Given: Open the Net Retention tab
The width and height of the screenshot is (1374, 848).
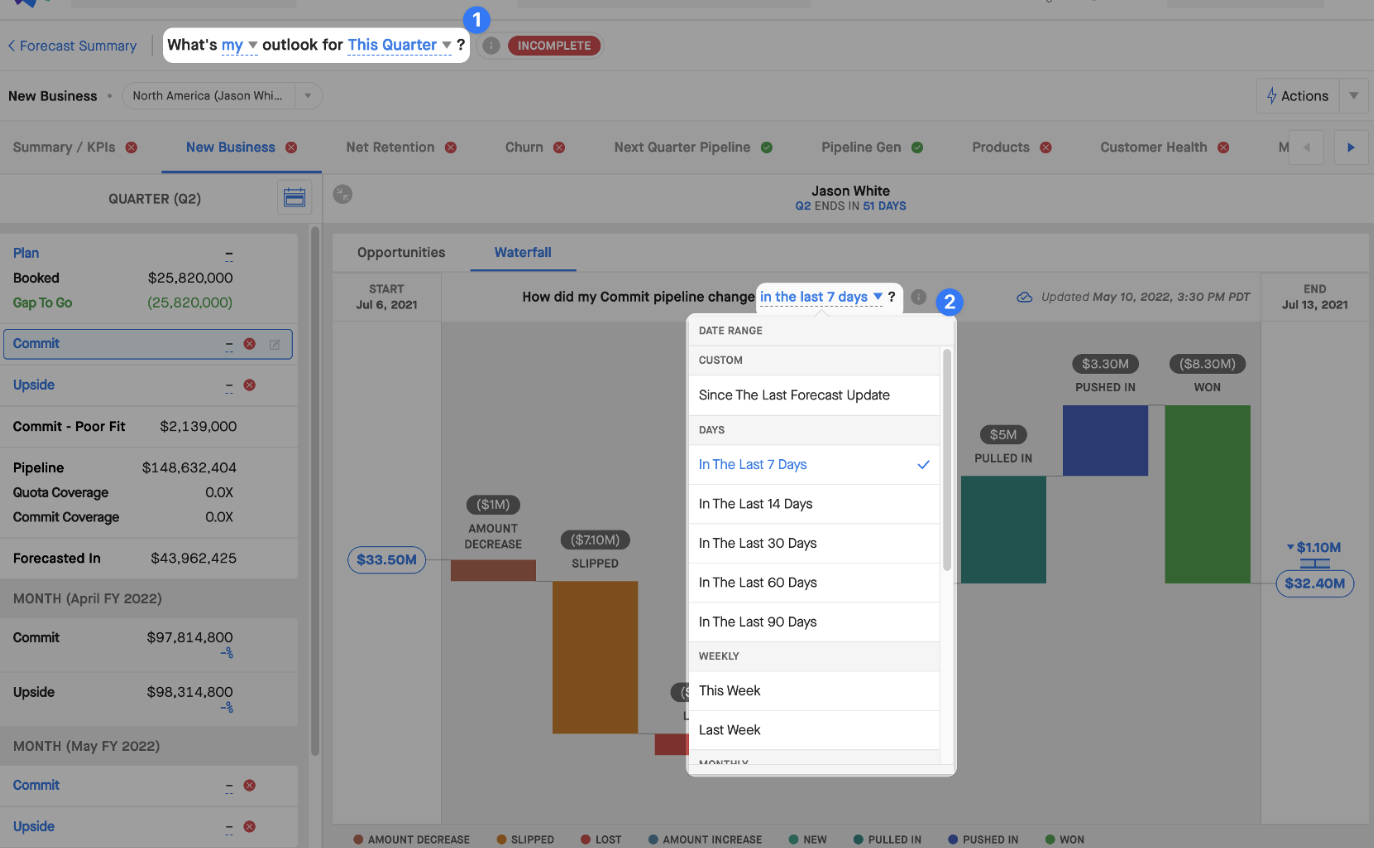Looking at the screenshot, I should (401, 147).
